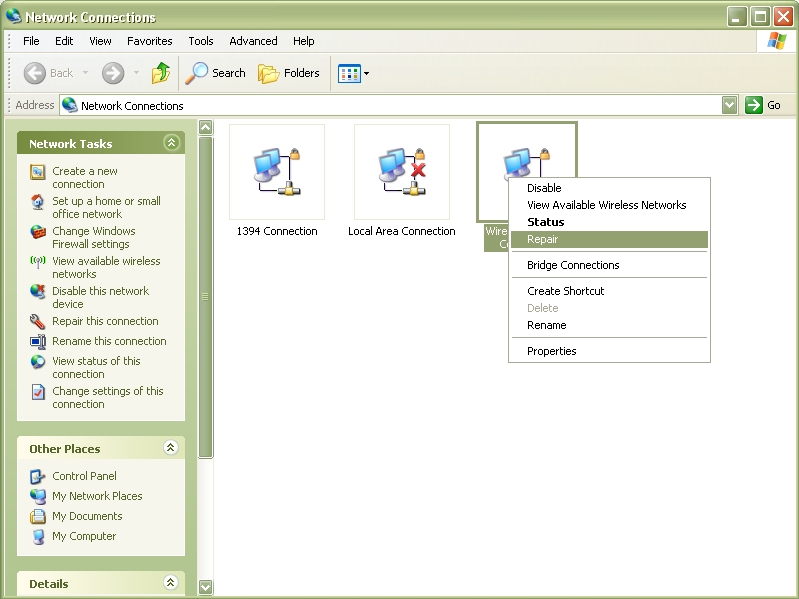Open the 1394 Connection icon
The image size is (799, 599).
277,172
